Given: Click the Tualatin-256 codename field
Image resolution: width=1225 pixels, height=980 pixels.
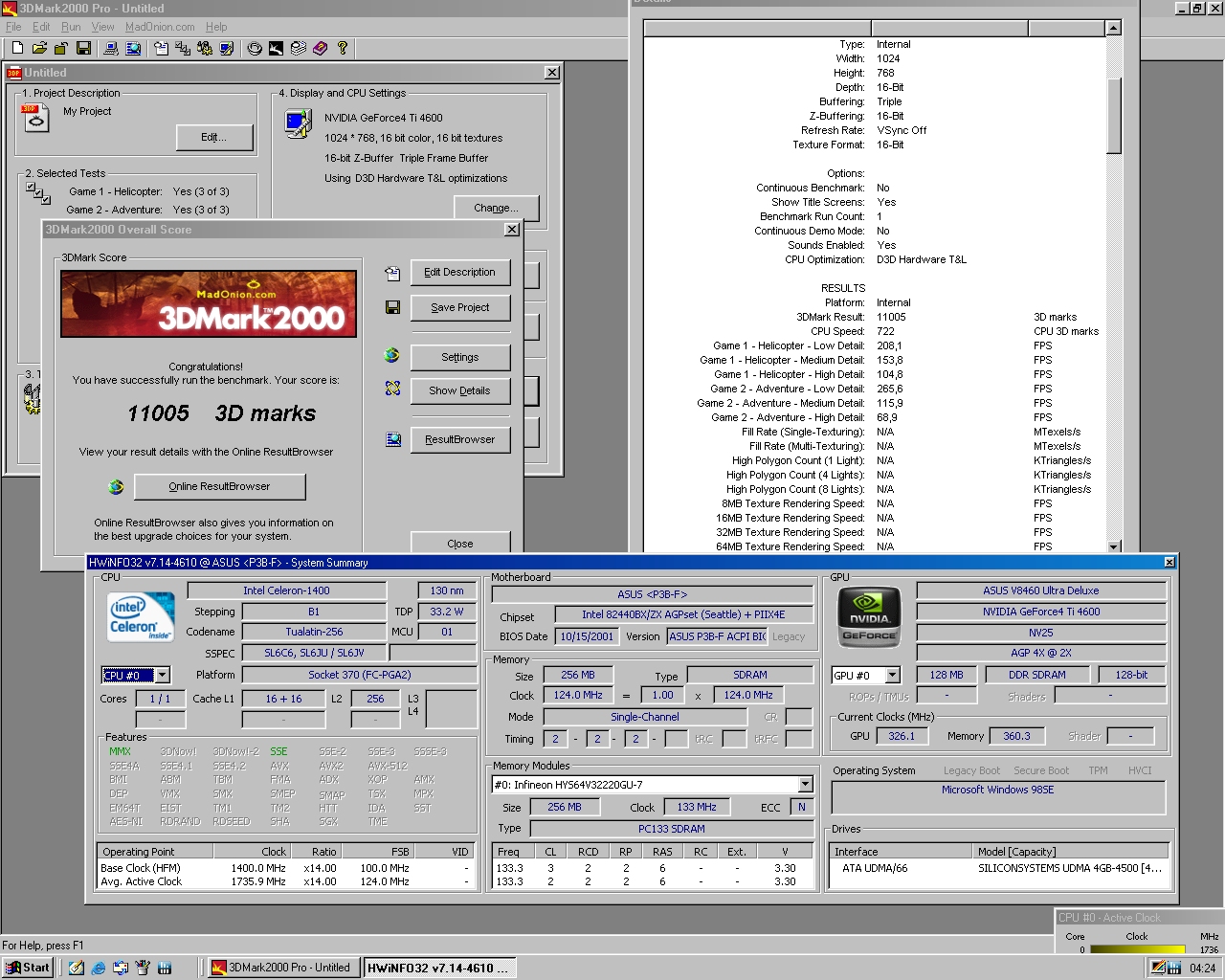Looking at the screenshot, I should click(314, 632).
